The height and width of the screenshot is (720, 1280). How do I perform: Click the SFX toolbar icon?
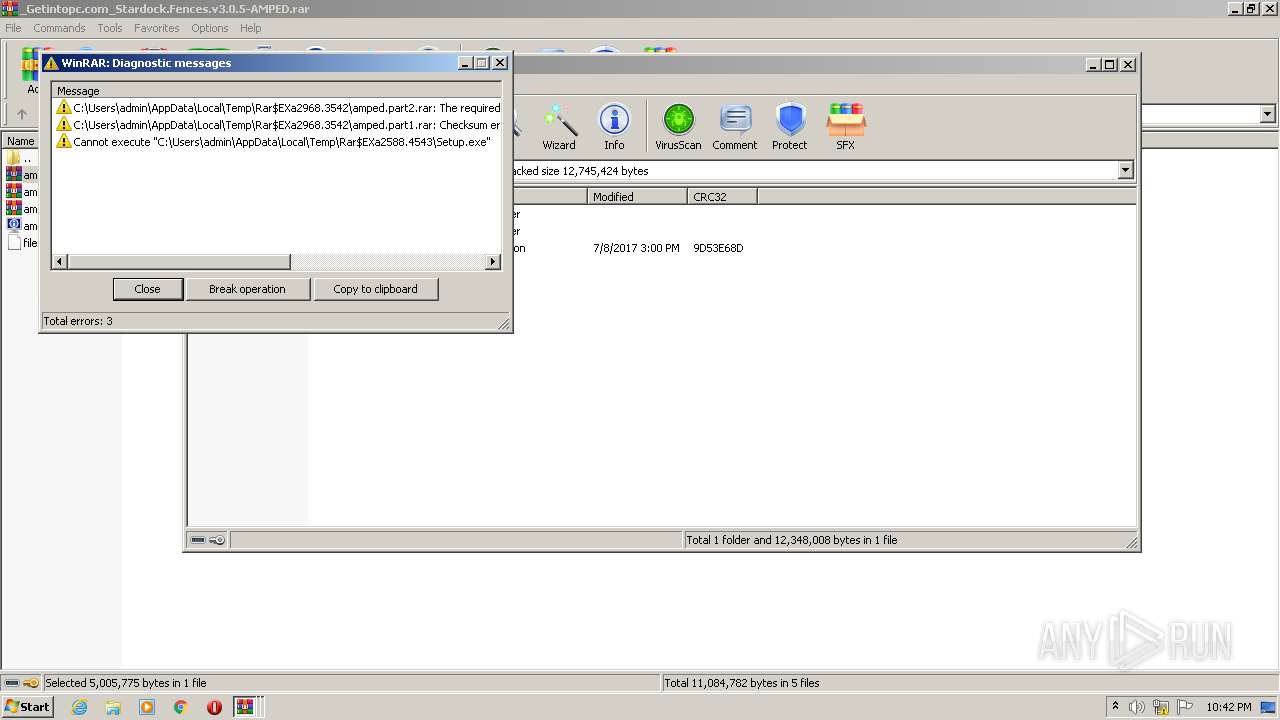tap(845, 127)
